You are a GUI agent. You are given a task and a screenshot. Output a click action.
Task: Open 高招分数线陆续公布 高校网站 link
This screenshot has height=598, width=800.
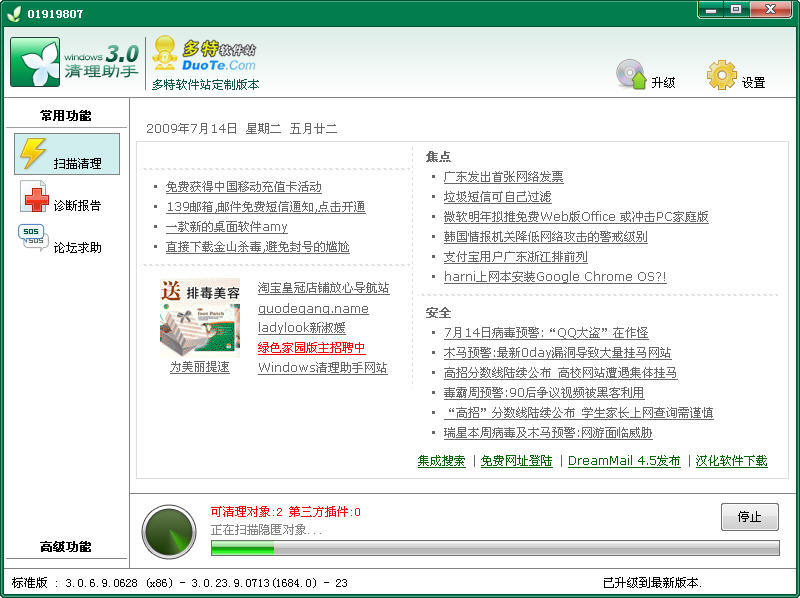560,373
